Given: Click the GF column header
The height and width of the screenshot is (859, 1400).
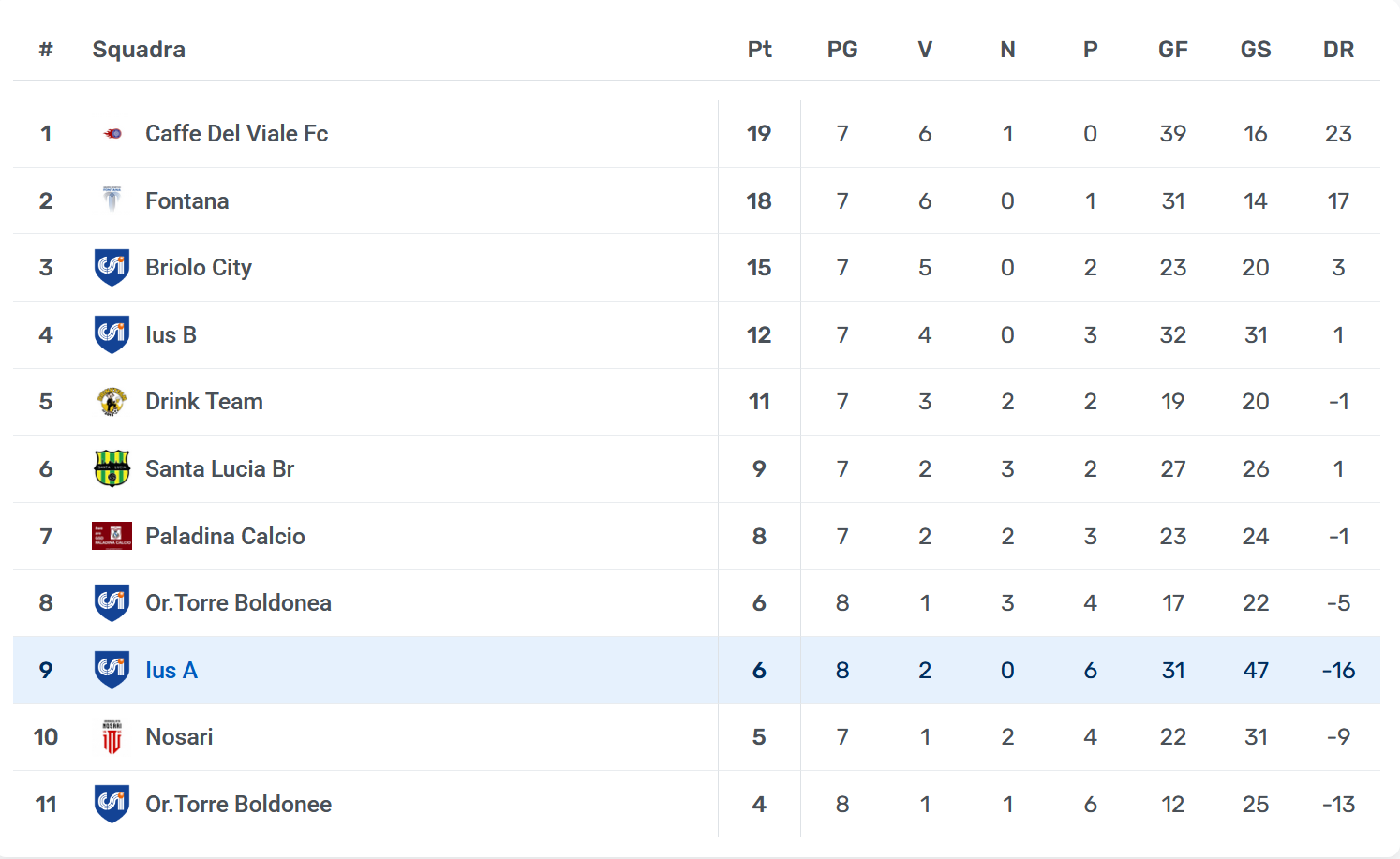Looking at the screenshot, I should 1173,50.
